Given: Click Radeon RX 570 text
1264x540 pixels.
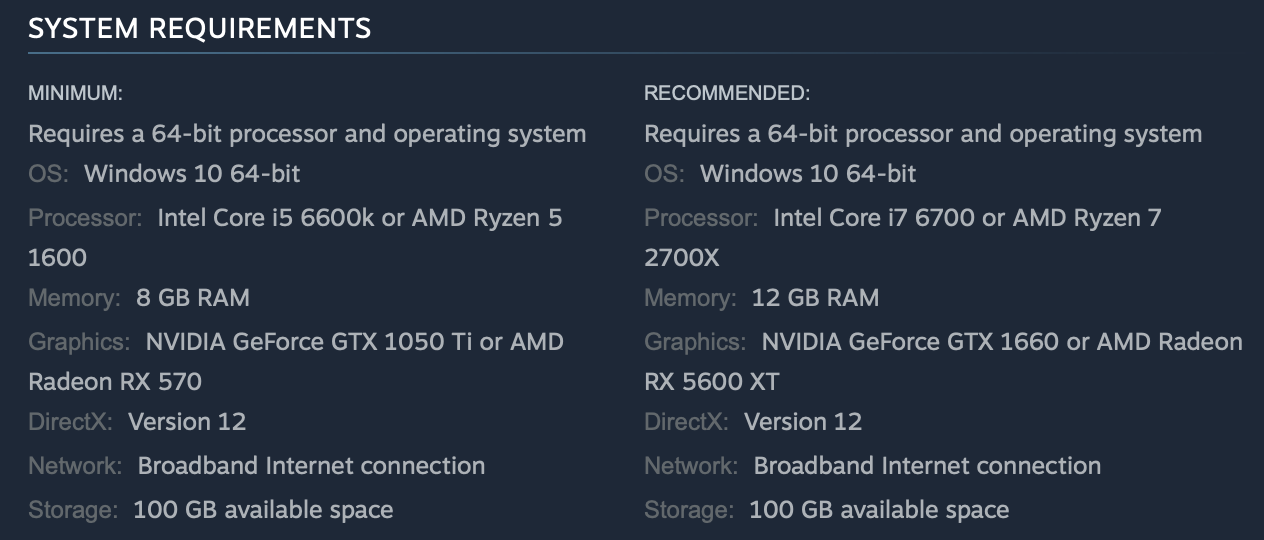Looking at the screenshot, I should click(x=115, y=381).
